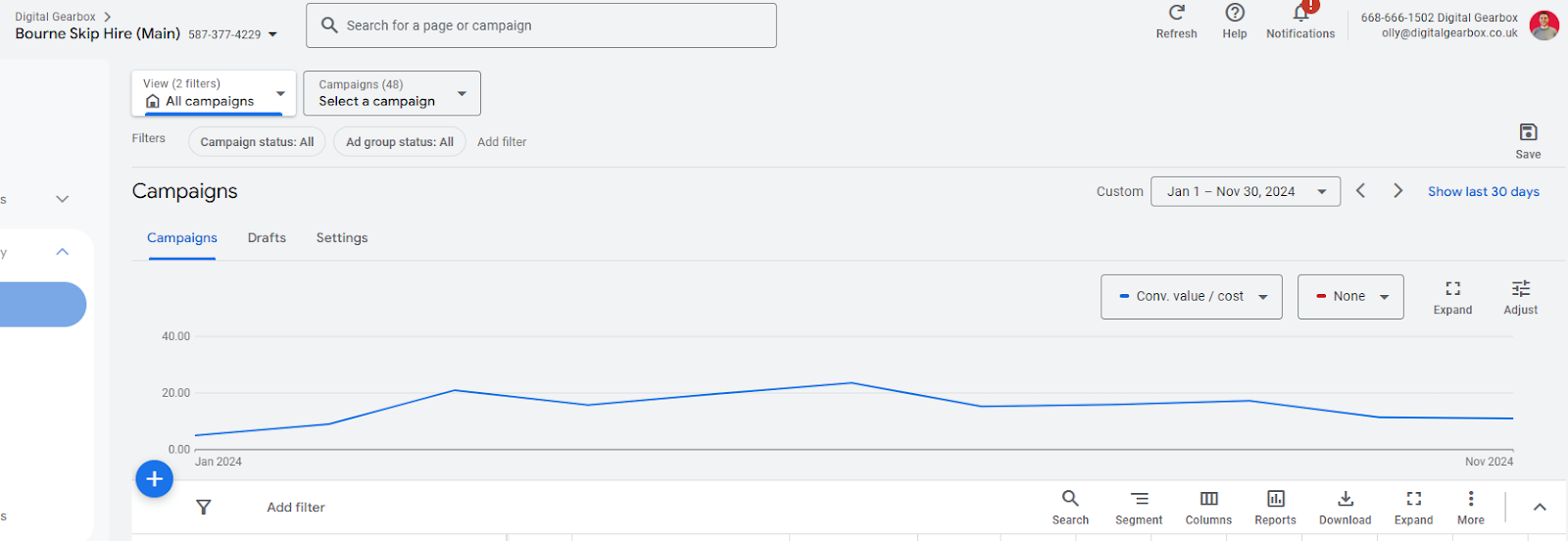
Task: Open the Columns selector
Action: tap(1208, 500)
